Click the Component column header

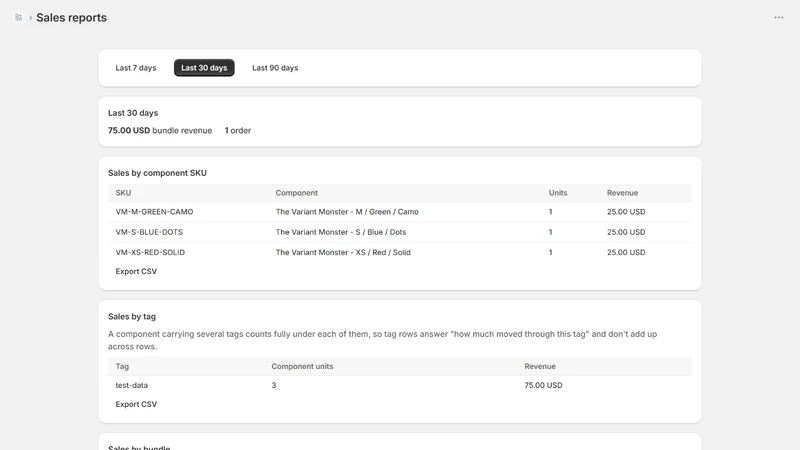click(x=296, y=193)
